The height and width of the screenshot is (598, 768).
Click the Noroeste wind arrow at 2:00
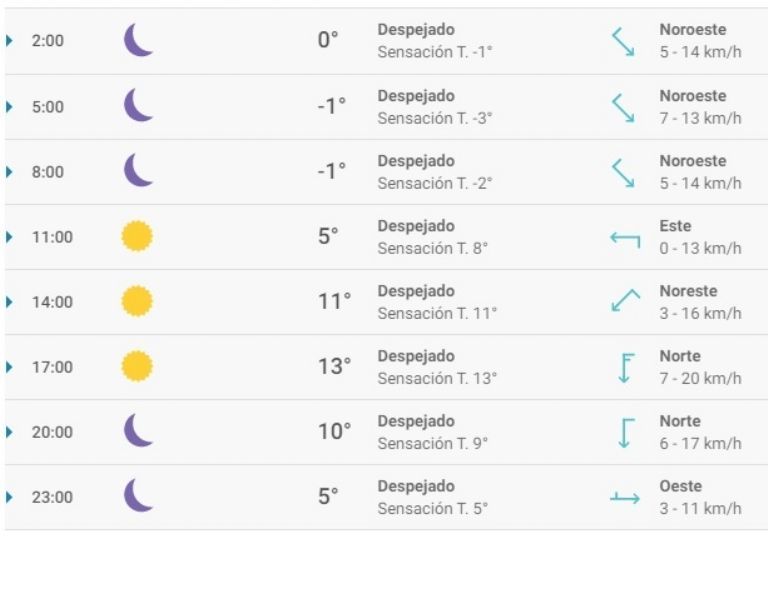[624, 41]
